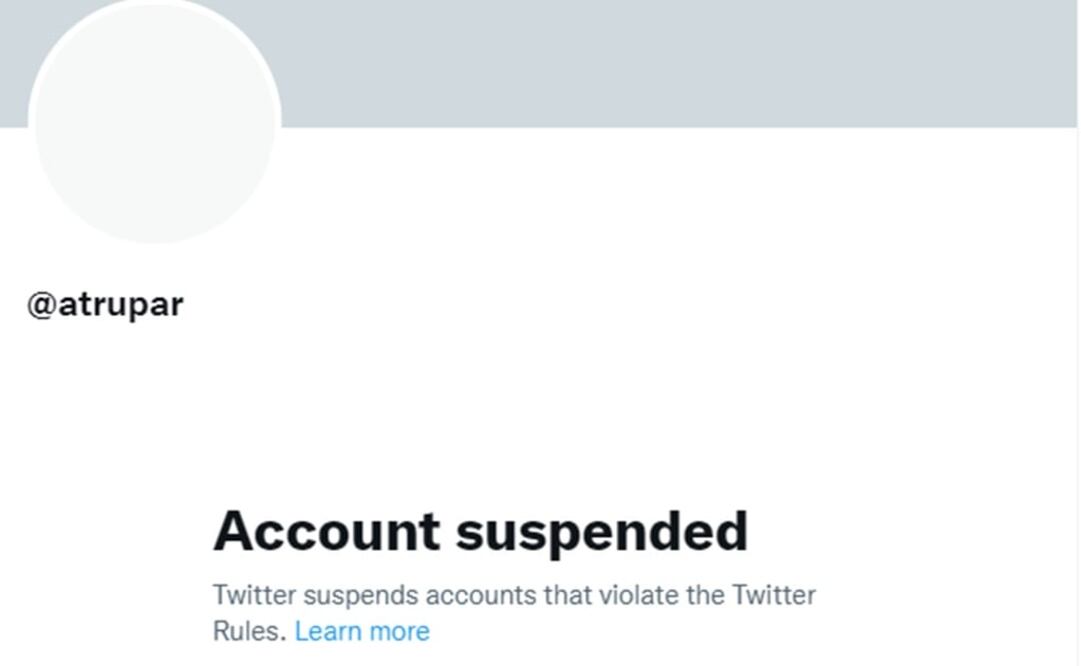Viewport: 1081px width, 666px height.
Task: Click the word the before the second Twitter
Action: tap(704, 595)
